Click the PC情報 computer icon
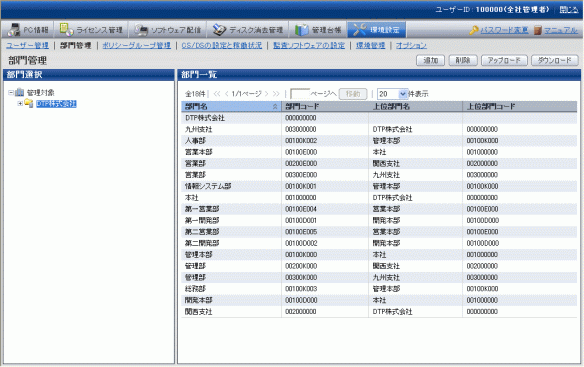This screenshot has height=367, width=584. pyautogui.click(x=14, y=30)
